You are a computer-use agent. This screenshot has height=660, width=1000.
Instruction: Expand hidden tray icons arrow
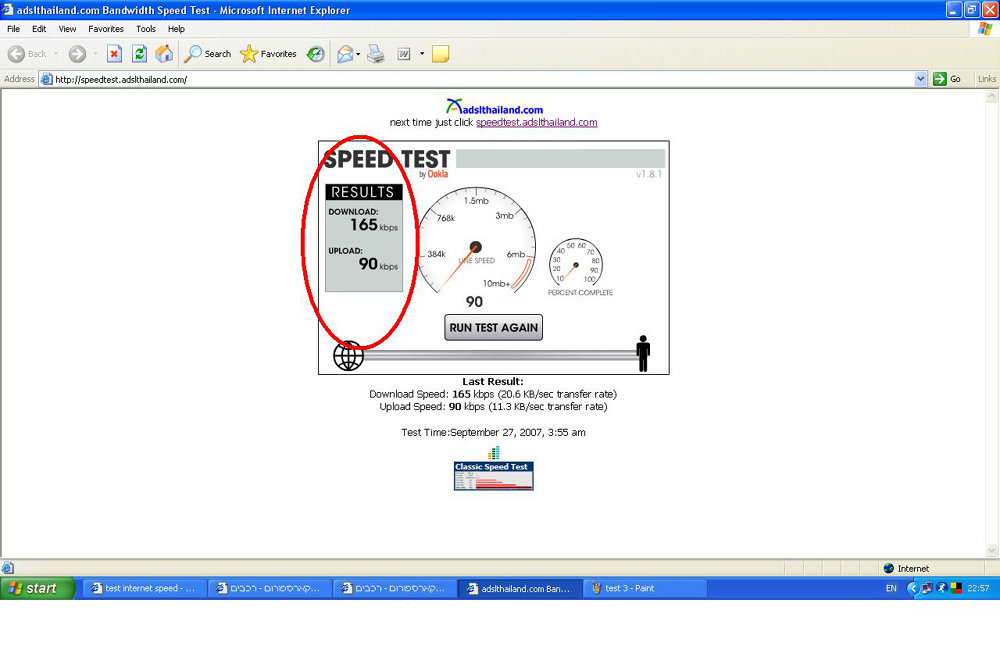click(x=913, y=588)
